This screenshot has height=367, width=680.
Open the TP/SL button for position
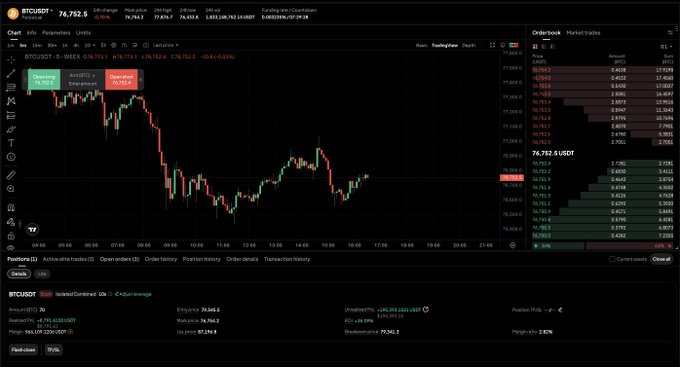(53, 350)
